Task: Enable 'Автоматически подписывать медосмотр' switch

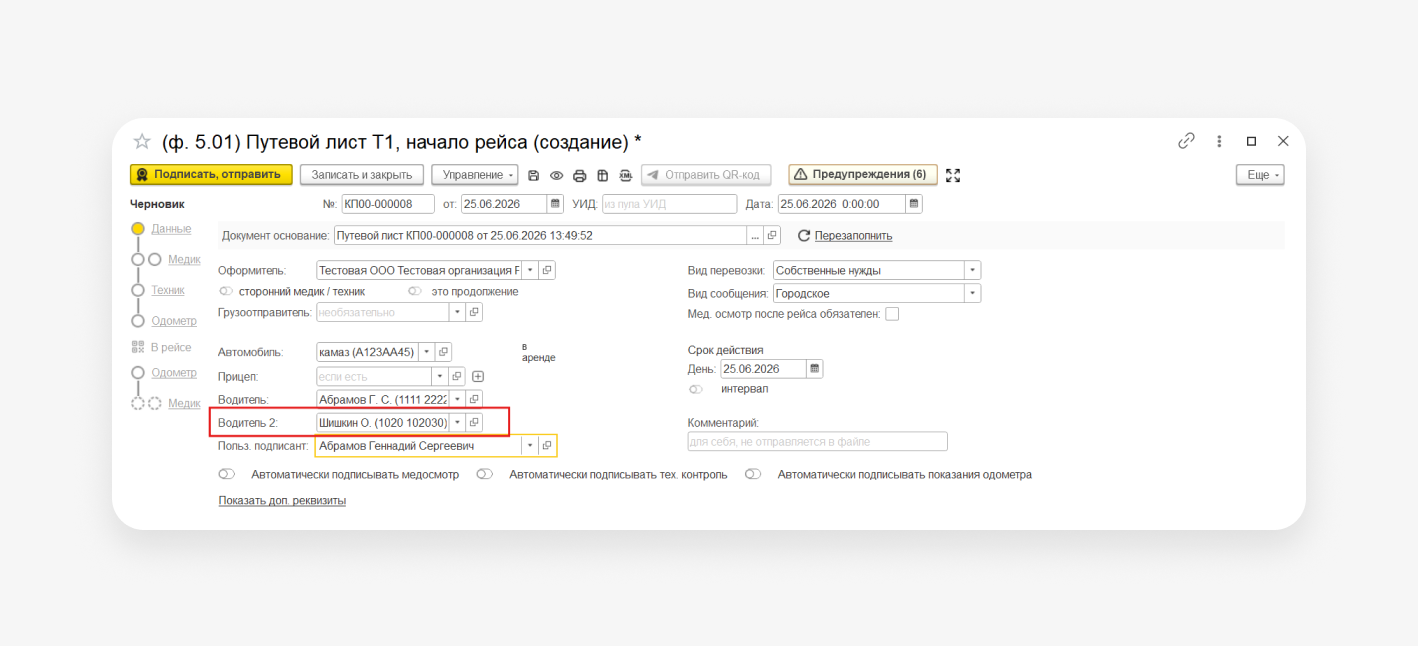Action: tap(227, 474)
